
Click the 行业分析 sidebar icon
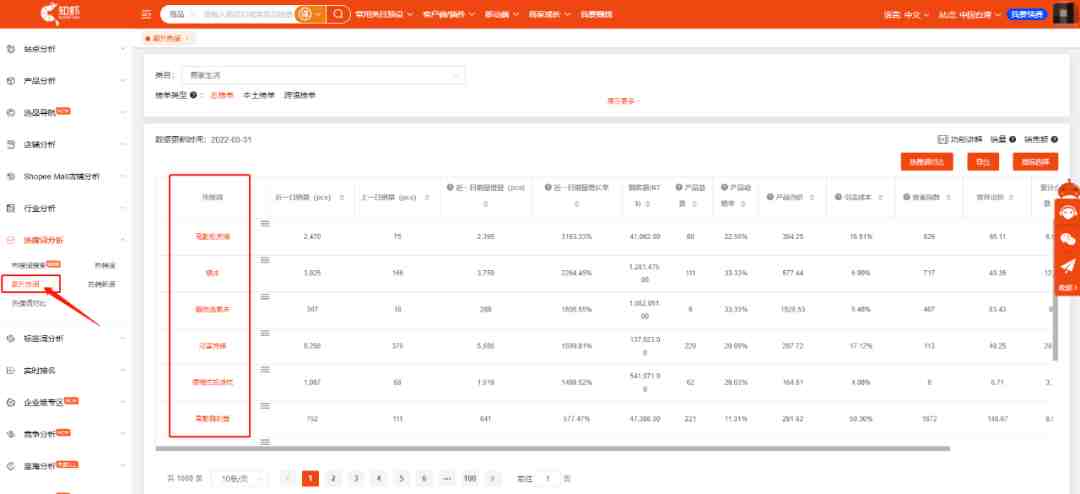[11, 208]
